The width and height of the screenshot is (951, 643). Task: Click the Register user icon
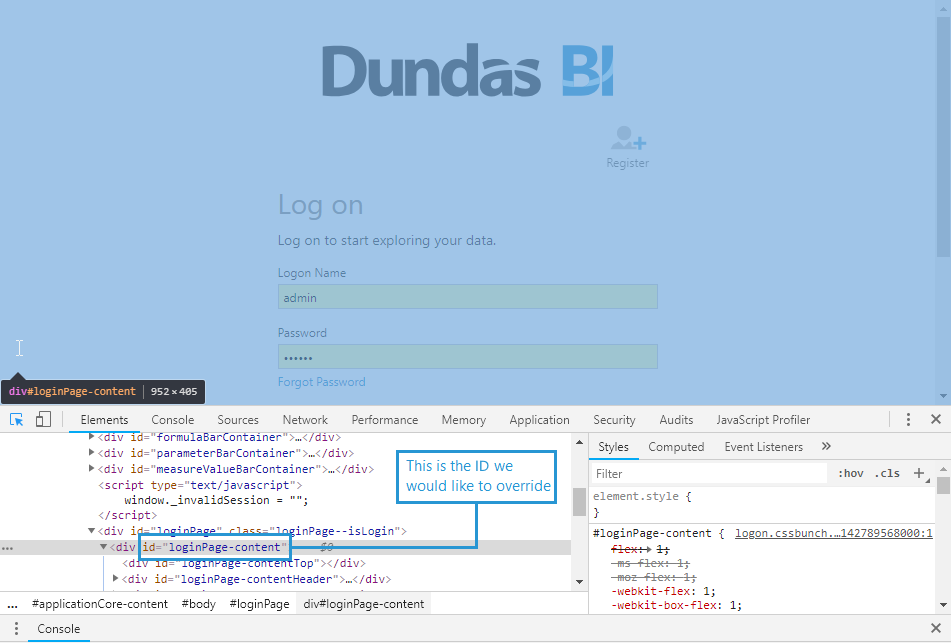[x=628, y=139]
